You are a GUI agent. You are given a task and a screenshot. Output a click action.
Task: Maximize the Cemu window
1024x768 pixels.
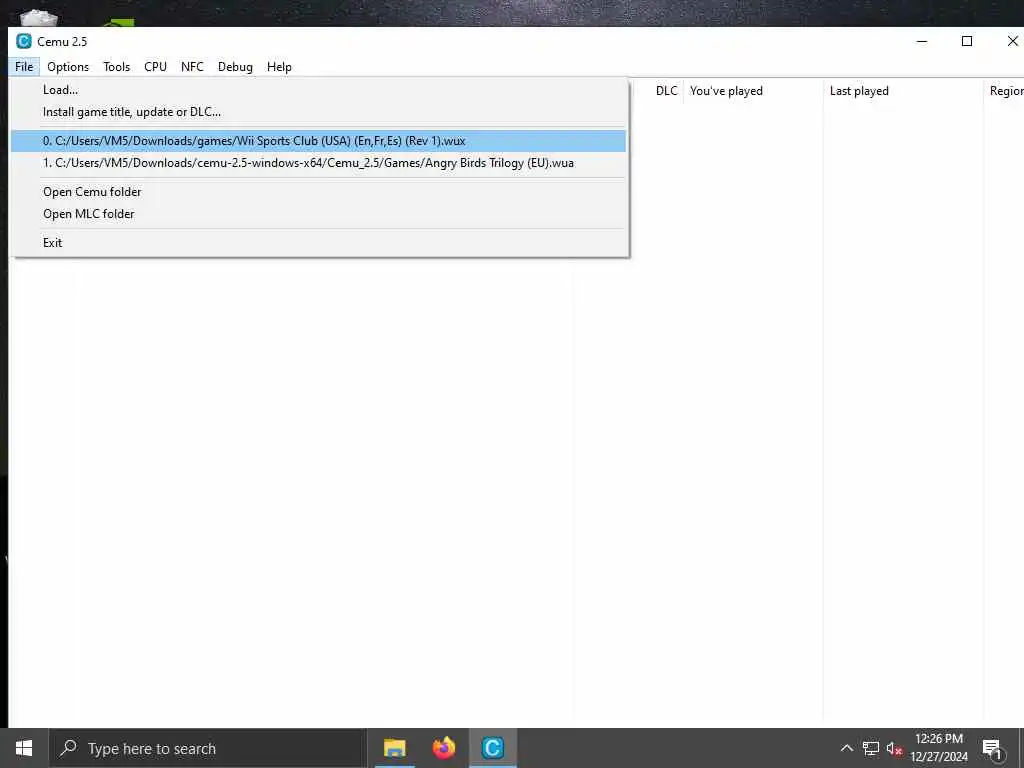coord(967,41)
